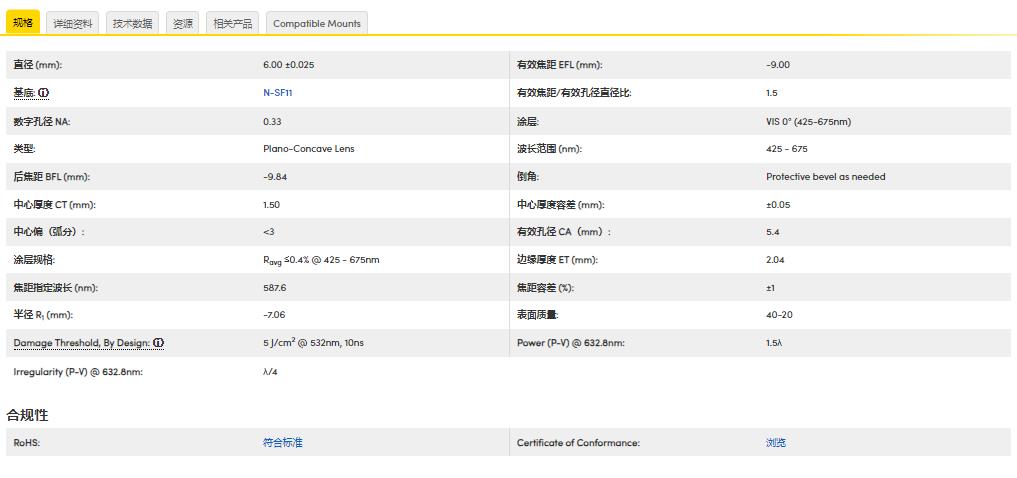
Task: Click the centering value <3
Action: tap(269, 232)
